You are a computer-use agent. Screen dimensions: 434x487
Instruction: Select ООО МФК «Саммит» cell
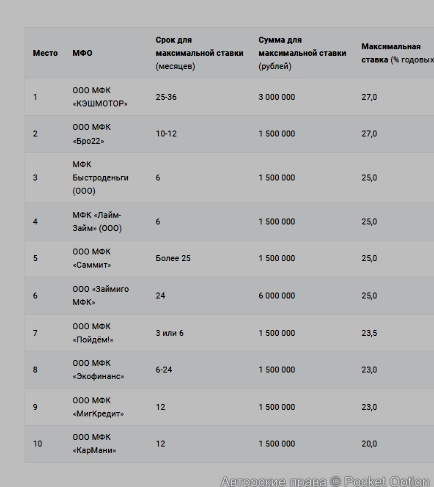(x=92, y=258)
